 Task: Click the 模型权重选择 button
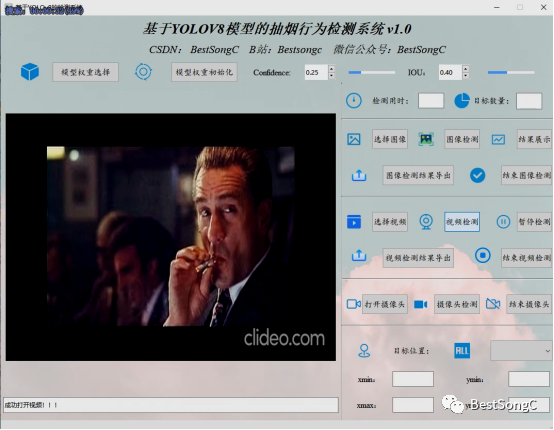coord(86,72)
